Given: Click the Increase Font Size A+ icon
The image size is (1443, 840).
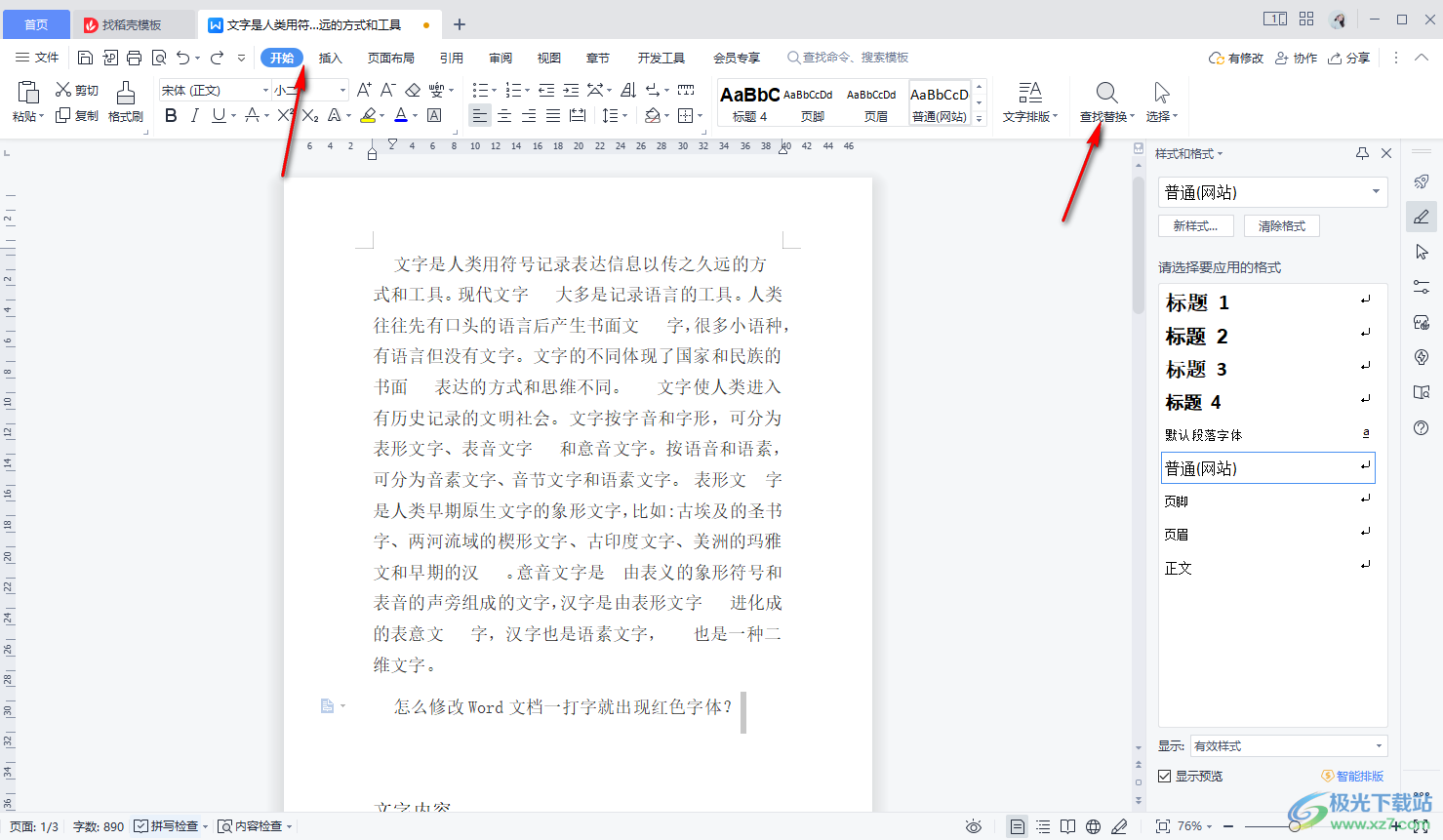Looking at the screenshot, I should (364, 90).
